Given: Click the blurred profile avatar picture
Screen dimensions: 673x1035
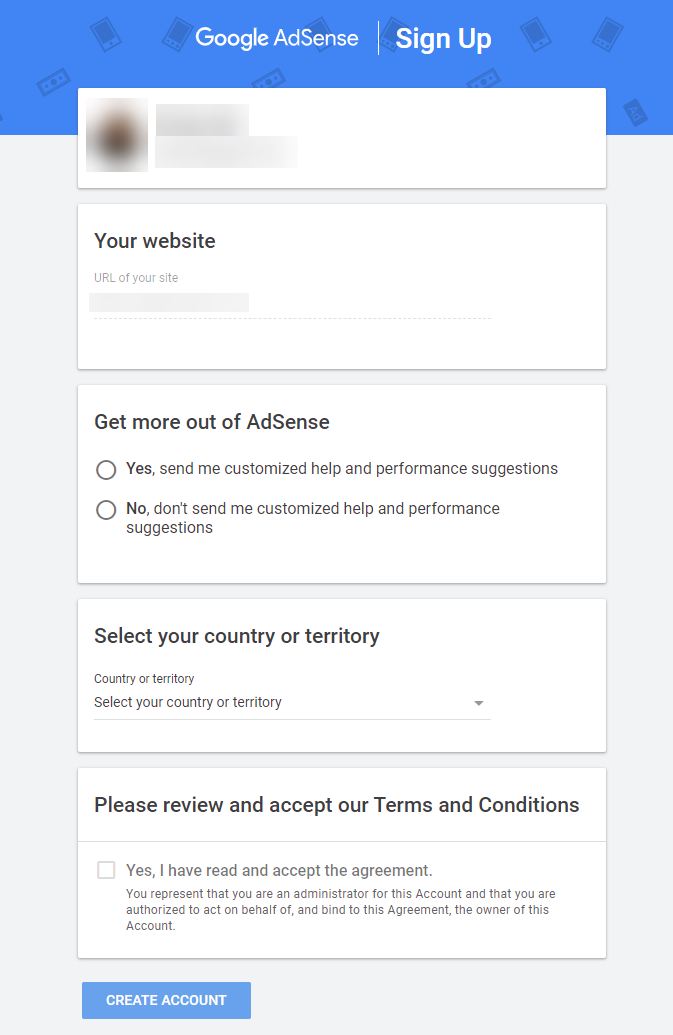Looking at the screenshot, I should [x=117, y=135].
